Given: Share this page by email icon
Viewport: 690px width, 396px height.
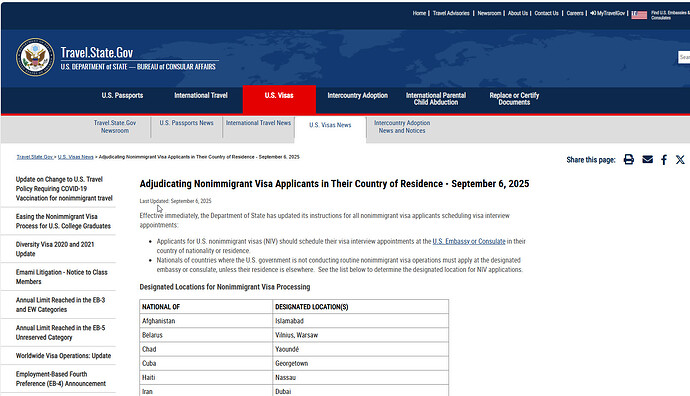Looking at the screenshot, I should point(647,159).
